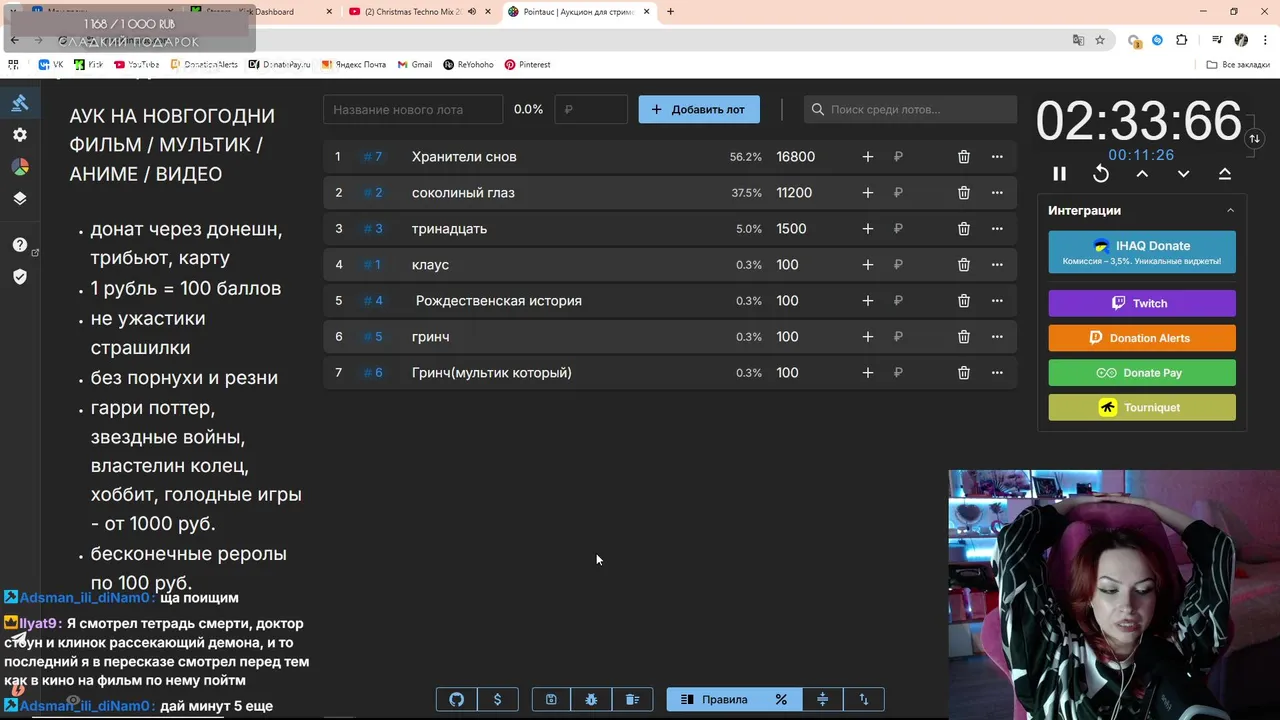Image resolution: width=1280 pixels, height=720 pixels.
Task: Open Gmail bookmark
Action: (415, 64)
